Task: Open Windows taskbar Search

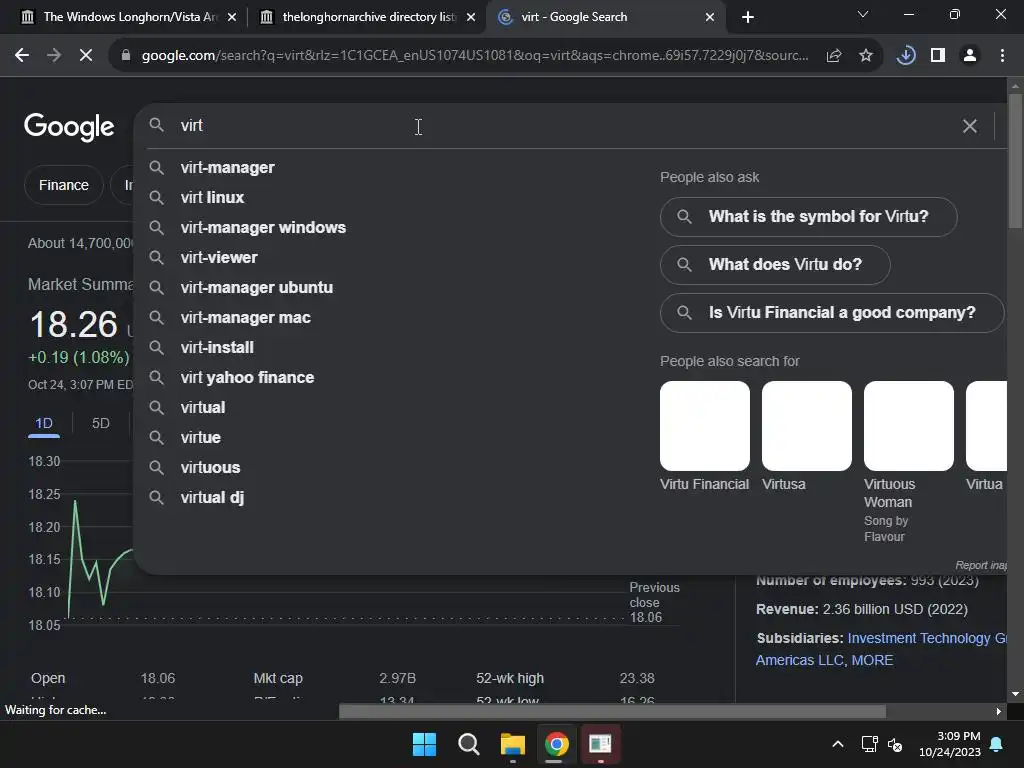Action: [x=468, y=744]
